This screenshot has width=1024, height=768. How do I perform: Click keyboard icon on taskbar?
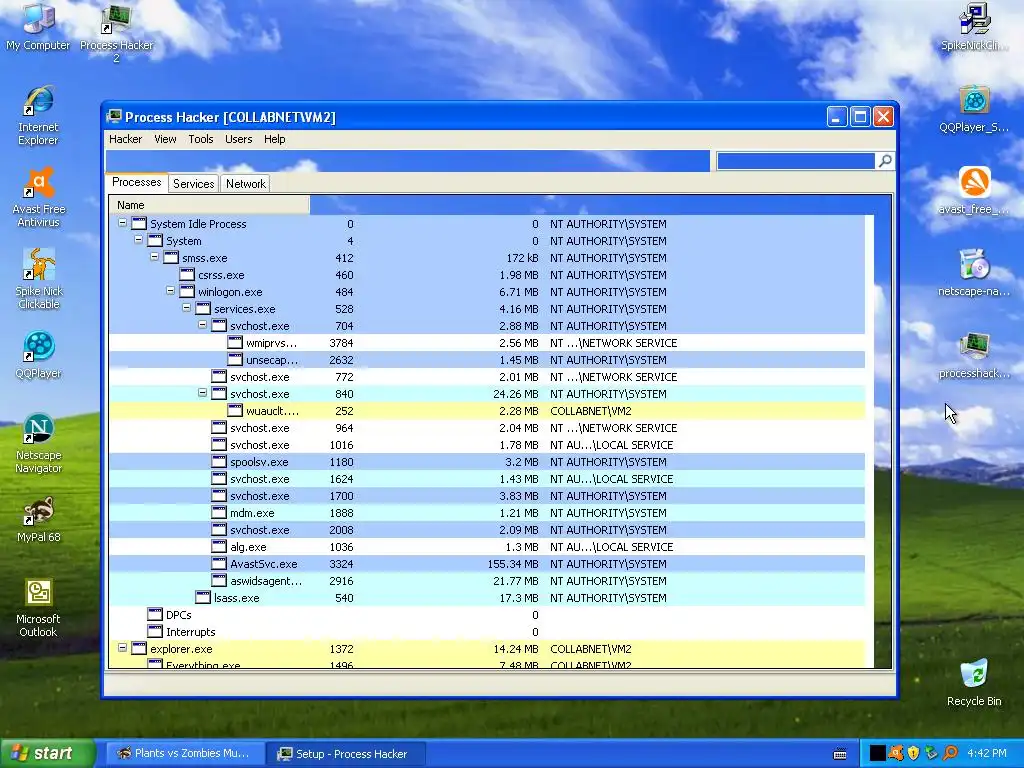pos(840,754)
